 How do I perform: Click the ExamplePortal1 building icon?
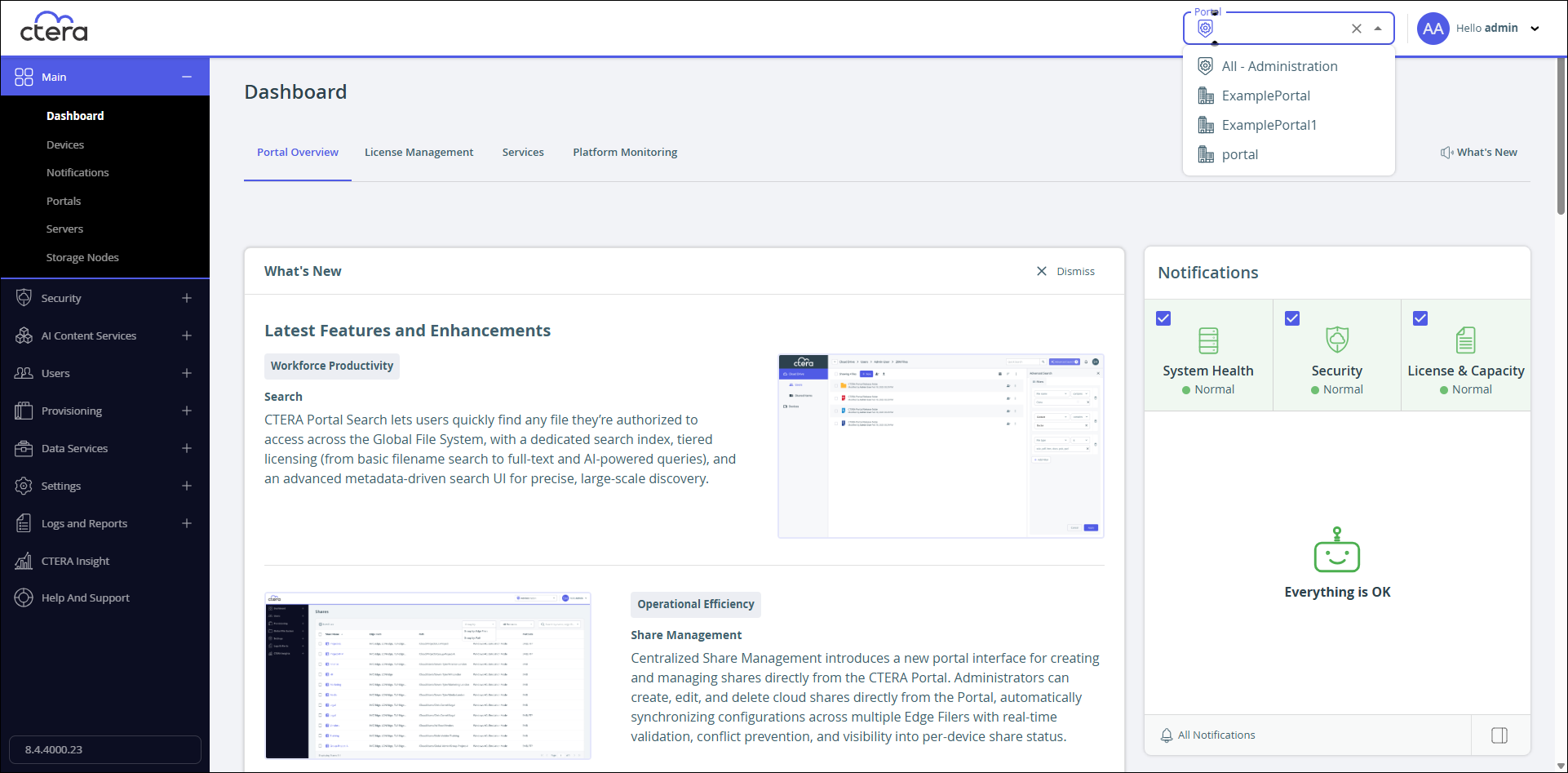coord(1206,125)
